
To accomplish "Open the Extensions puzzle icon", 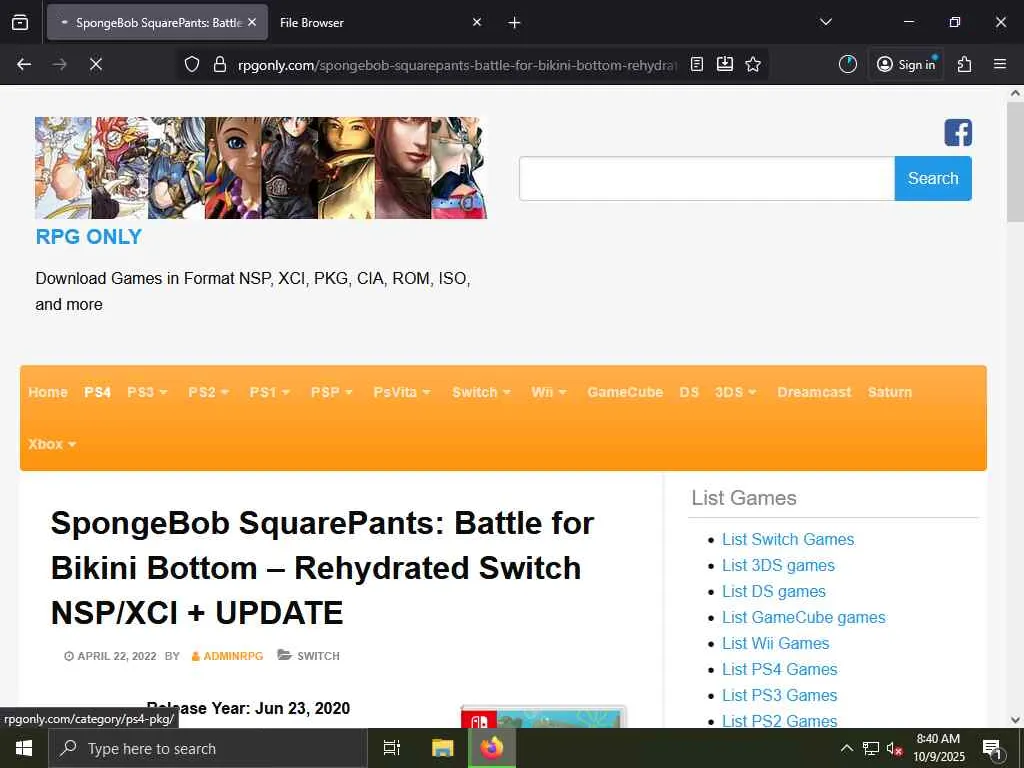I will 965,64.
